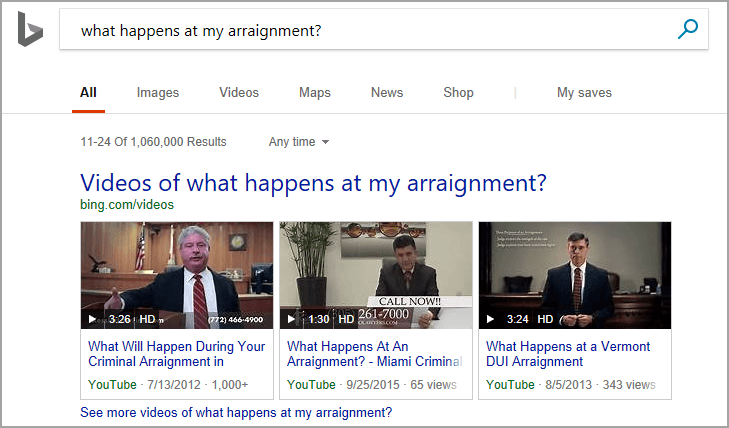Play the 3:24 video via play icon

[x=490, y=319]
